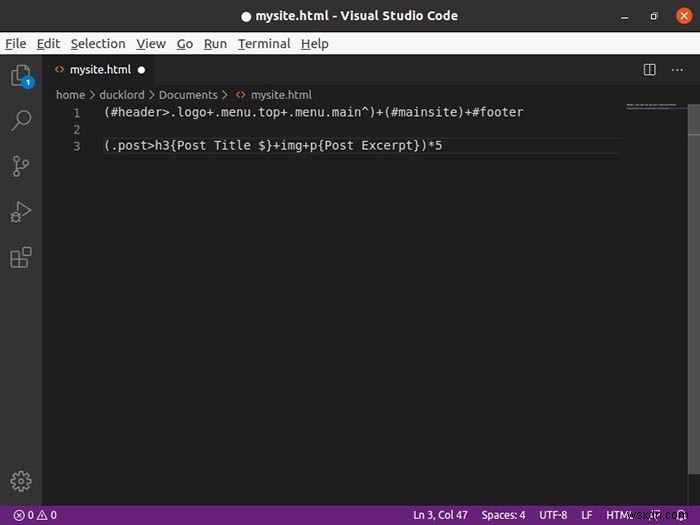Click the #footer text on line 1
This screenshot has height=525, width=700.
(x=497, y=112)
